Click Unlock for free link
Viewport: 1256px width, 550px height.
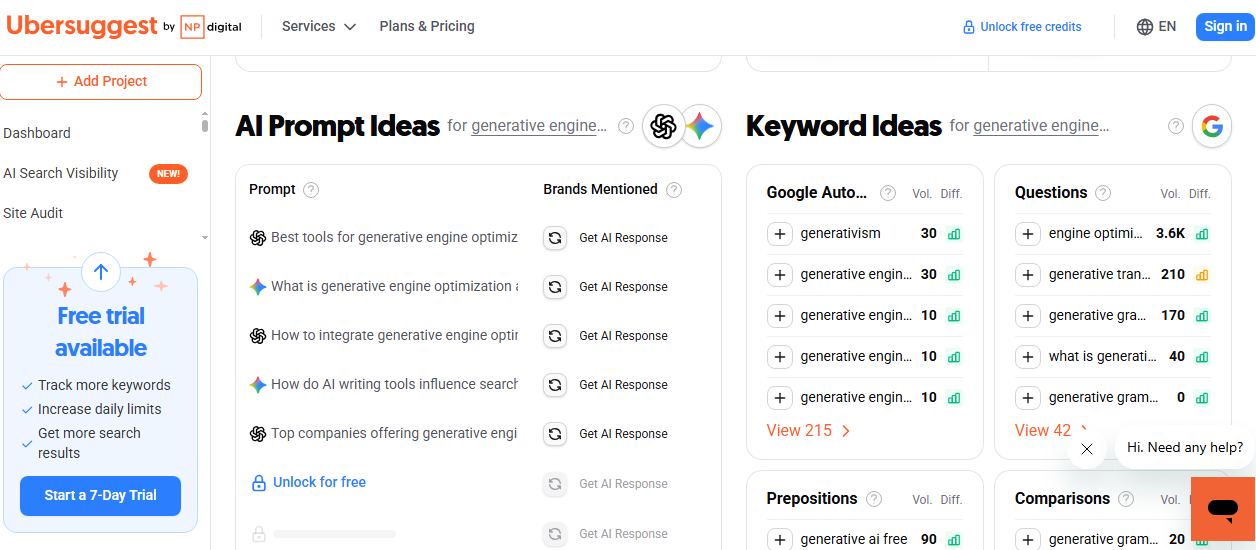click(x=319, y=482)
